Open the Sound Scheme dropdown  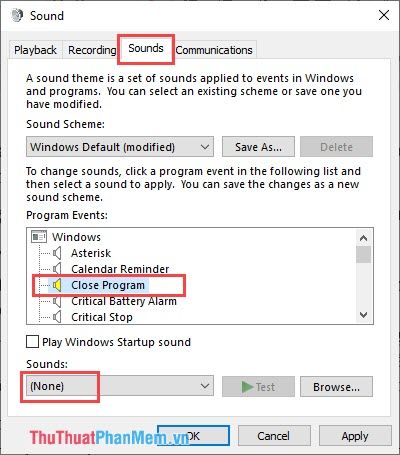tap(120, 147)
